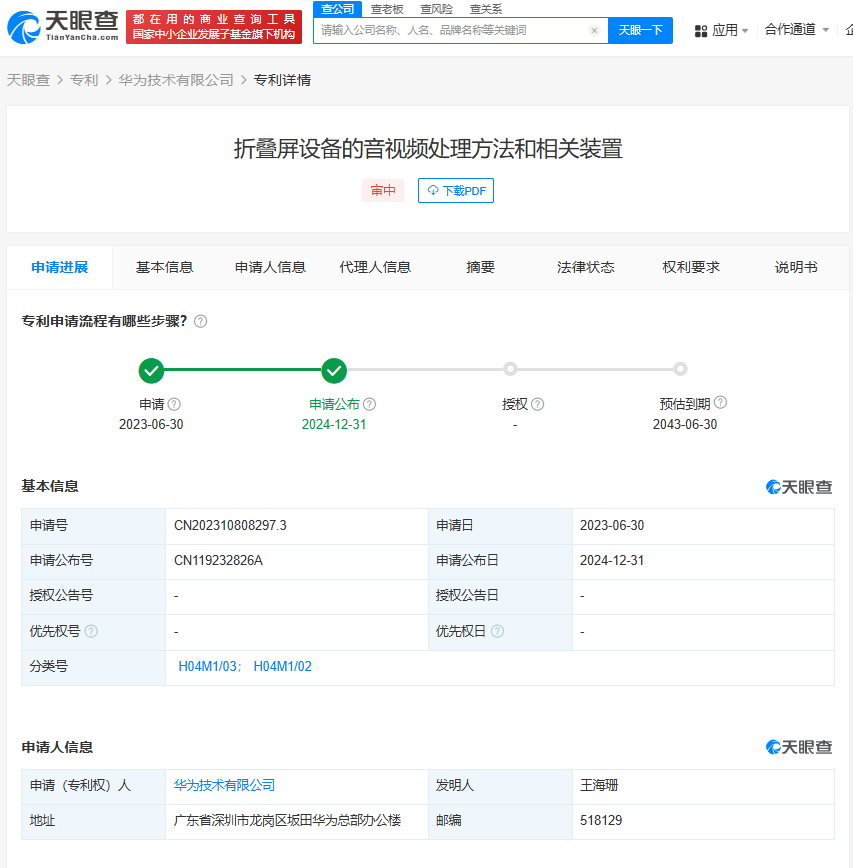
Task: Click the help icon next to 预估到期
Action: tap(720, 403)
